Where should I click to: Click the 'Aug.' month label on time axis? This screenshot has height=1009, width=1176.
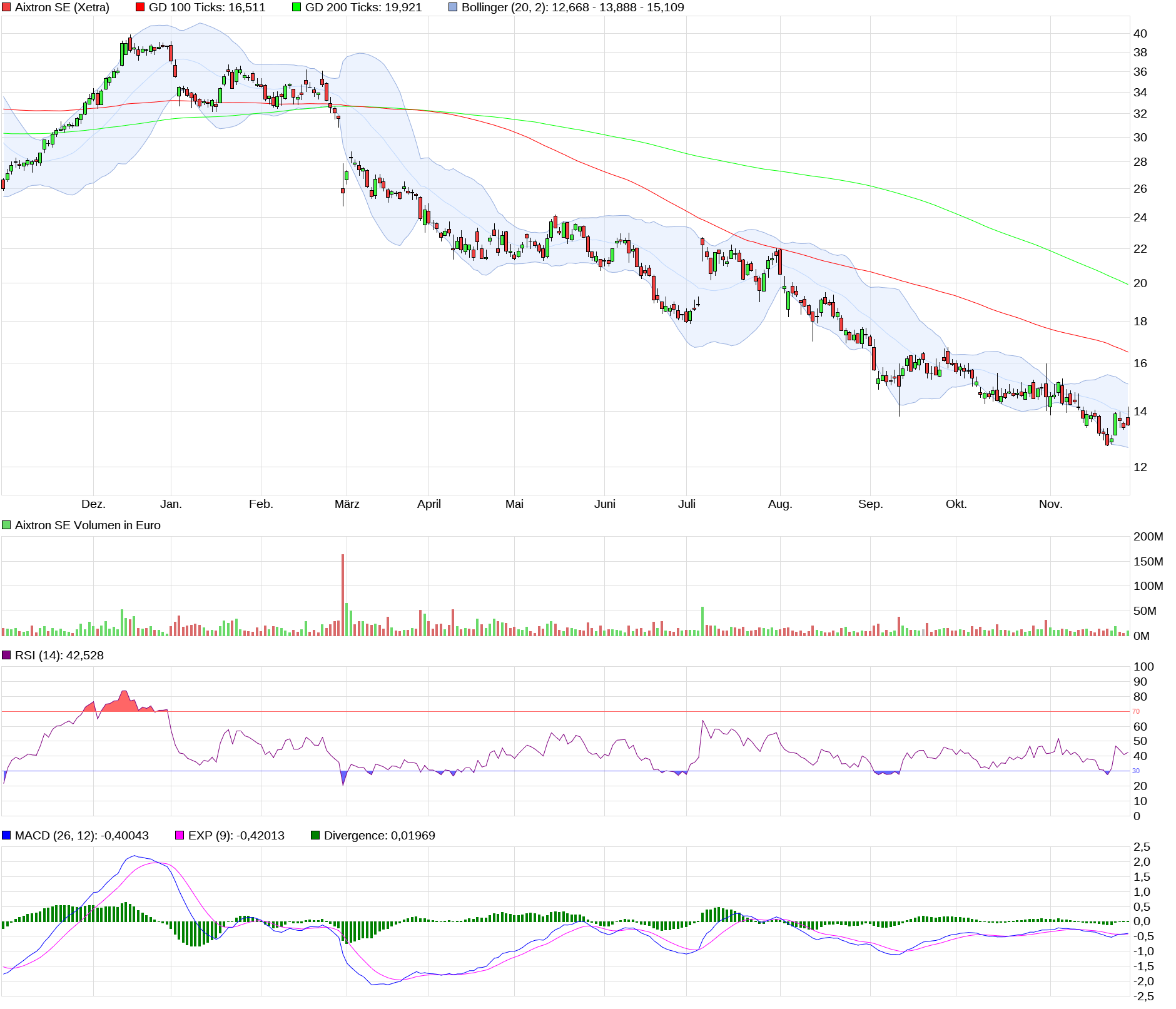(x=780, y=504)
